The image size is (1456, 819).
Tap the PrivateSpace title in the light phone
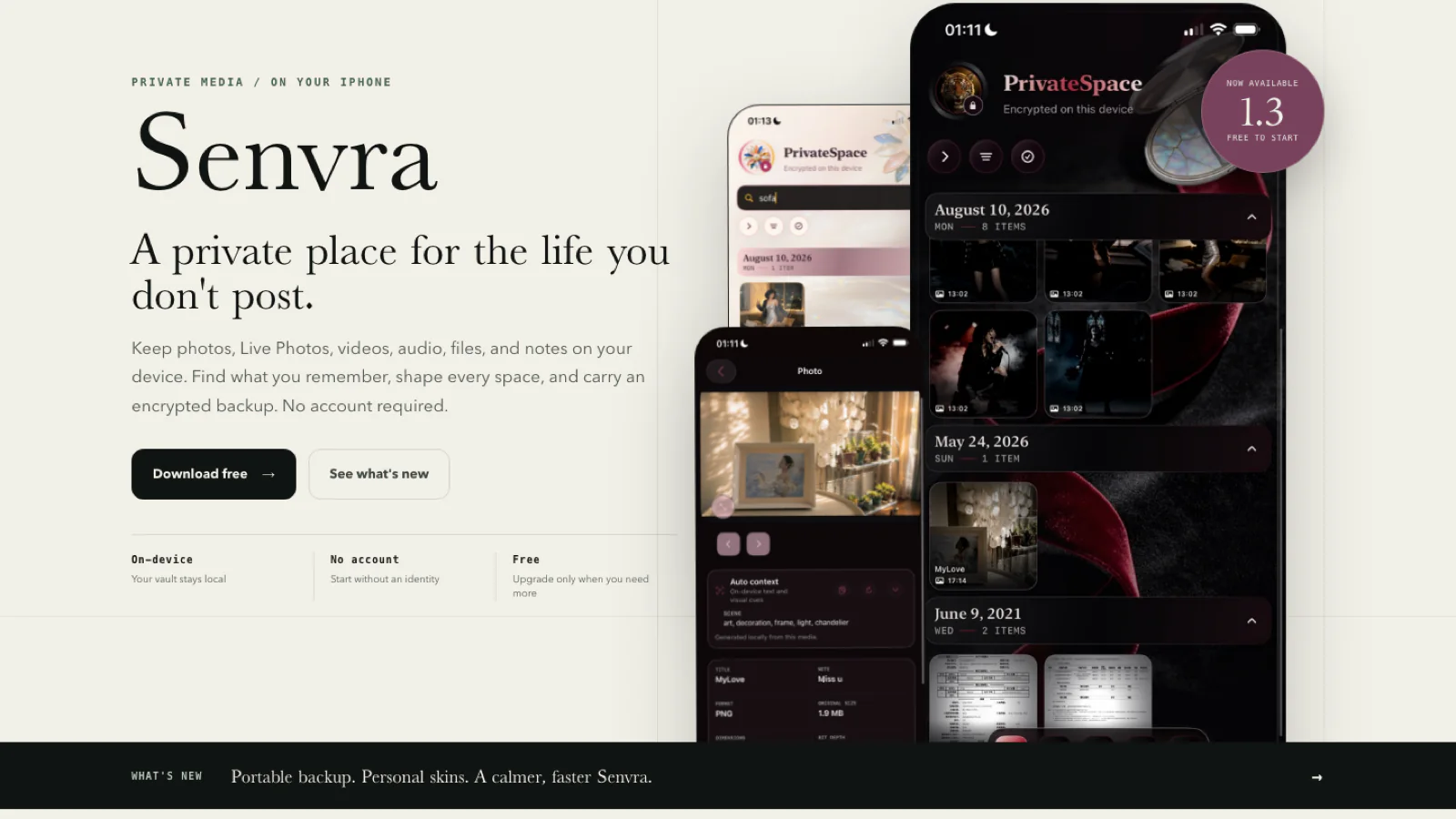pyautogui.click(x=825, y=153)
